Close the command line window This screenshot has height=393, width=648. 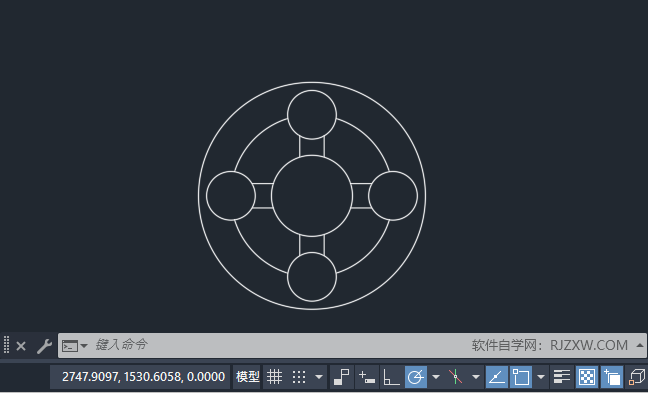pos(21,346)
